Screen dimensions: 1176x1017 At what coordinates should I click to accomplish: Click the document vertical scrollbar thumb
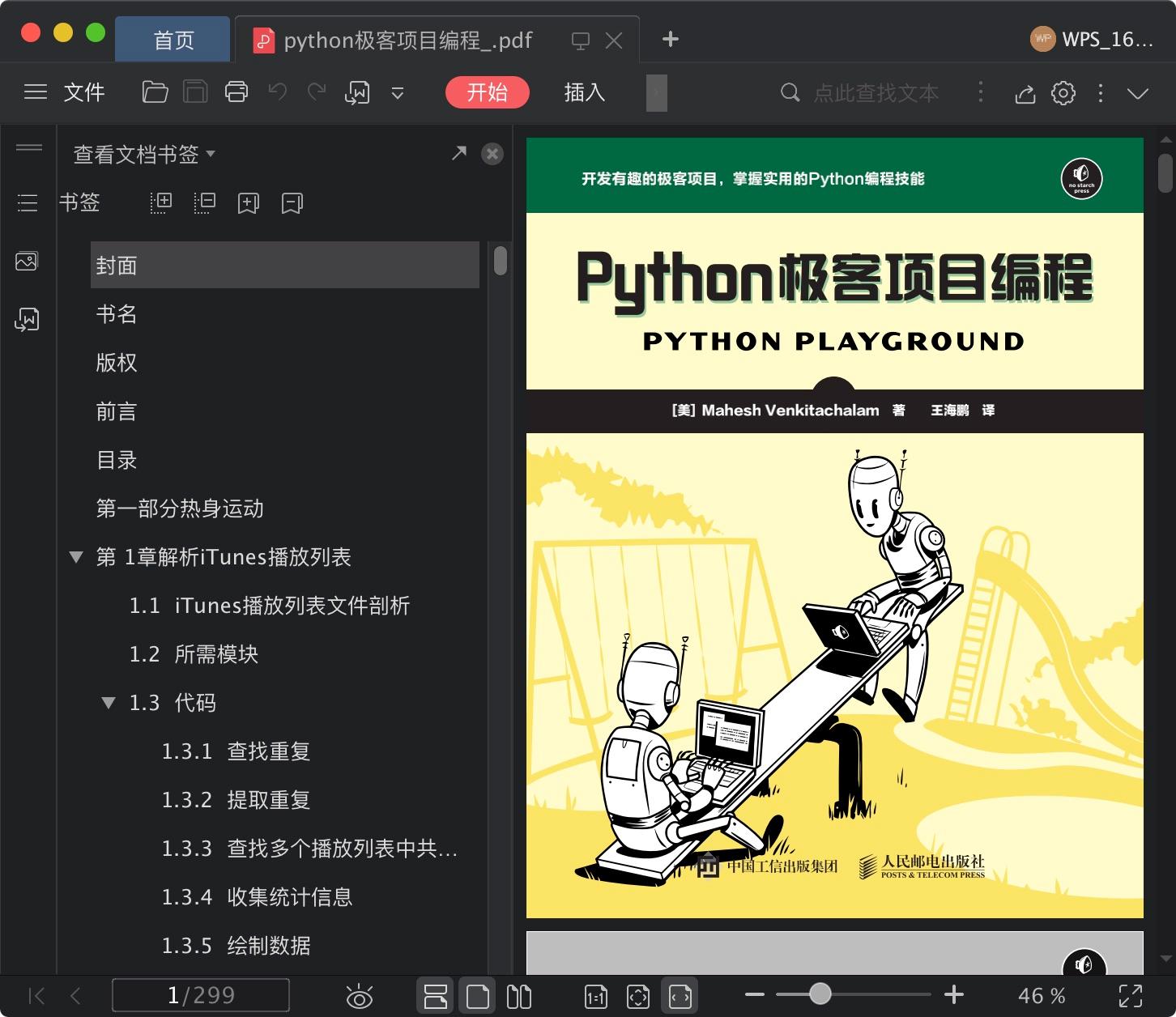coord(1165,174)
